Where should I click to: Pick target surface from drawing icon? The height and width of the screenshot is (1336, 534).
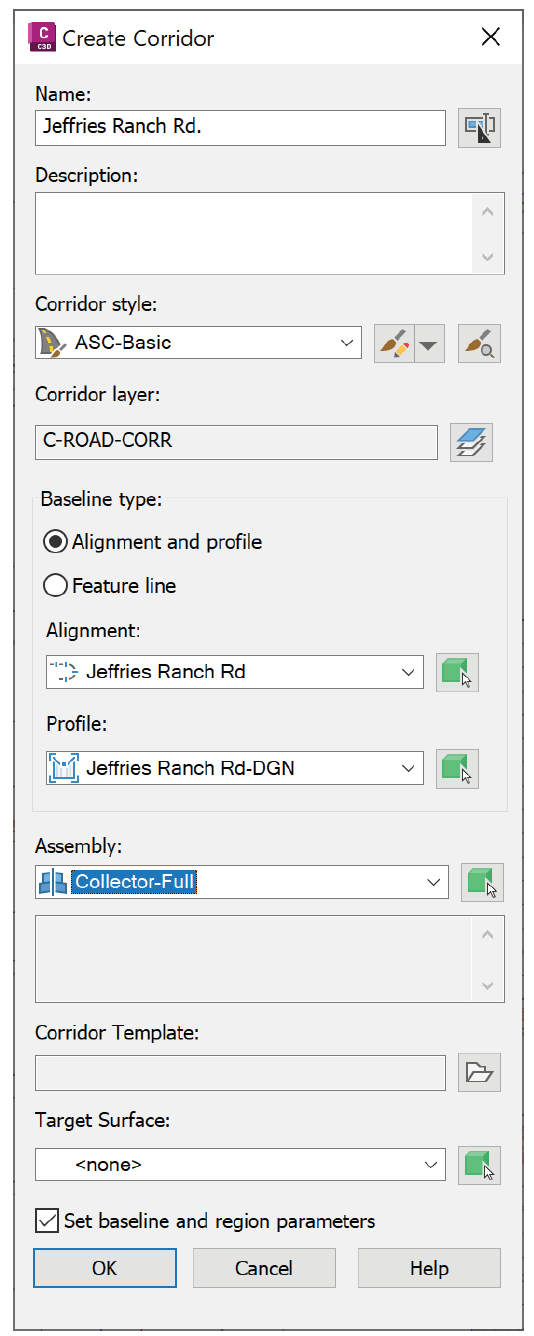(x=479, y=1165)
